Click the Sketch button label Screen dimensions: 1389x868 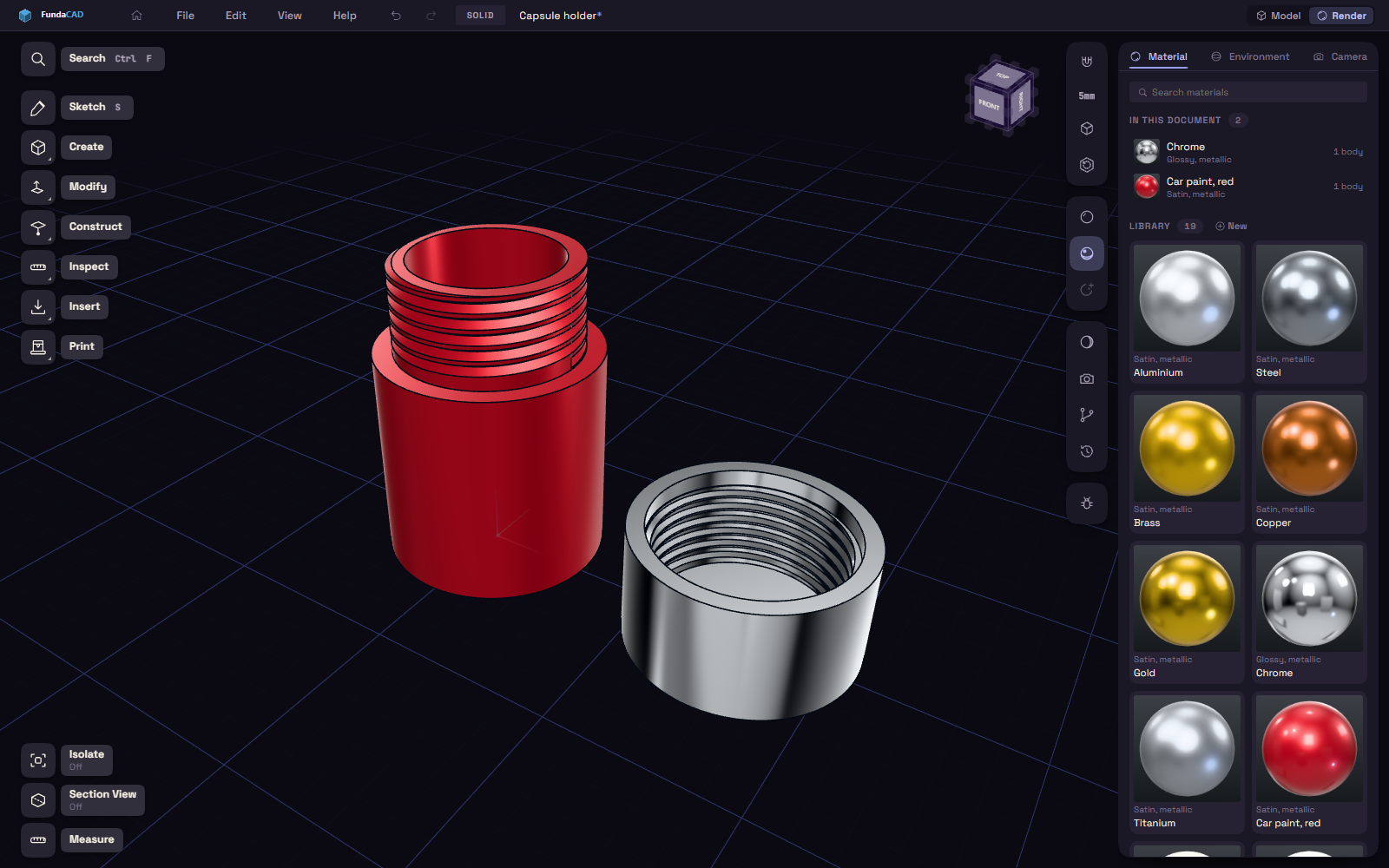[96, 108]
